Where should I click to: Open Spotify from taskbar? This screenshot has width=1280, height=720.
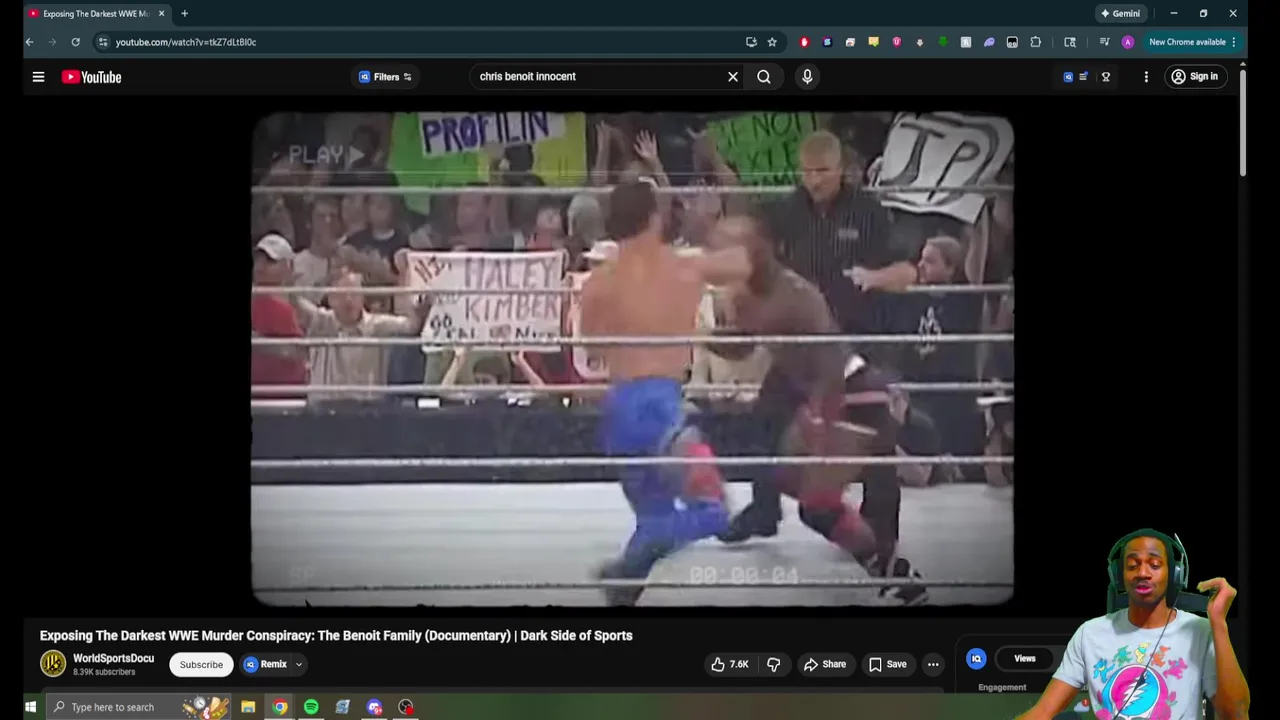311,707
